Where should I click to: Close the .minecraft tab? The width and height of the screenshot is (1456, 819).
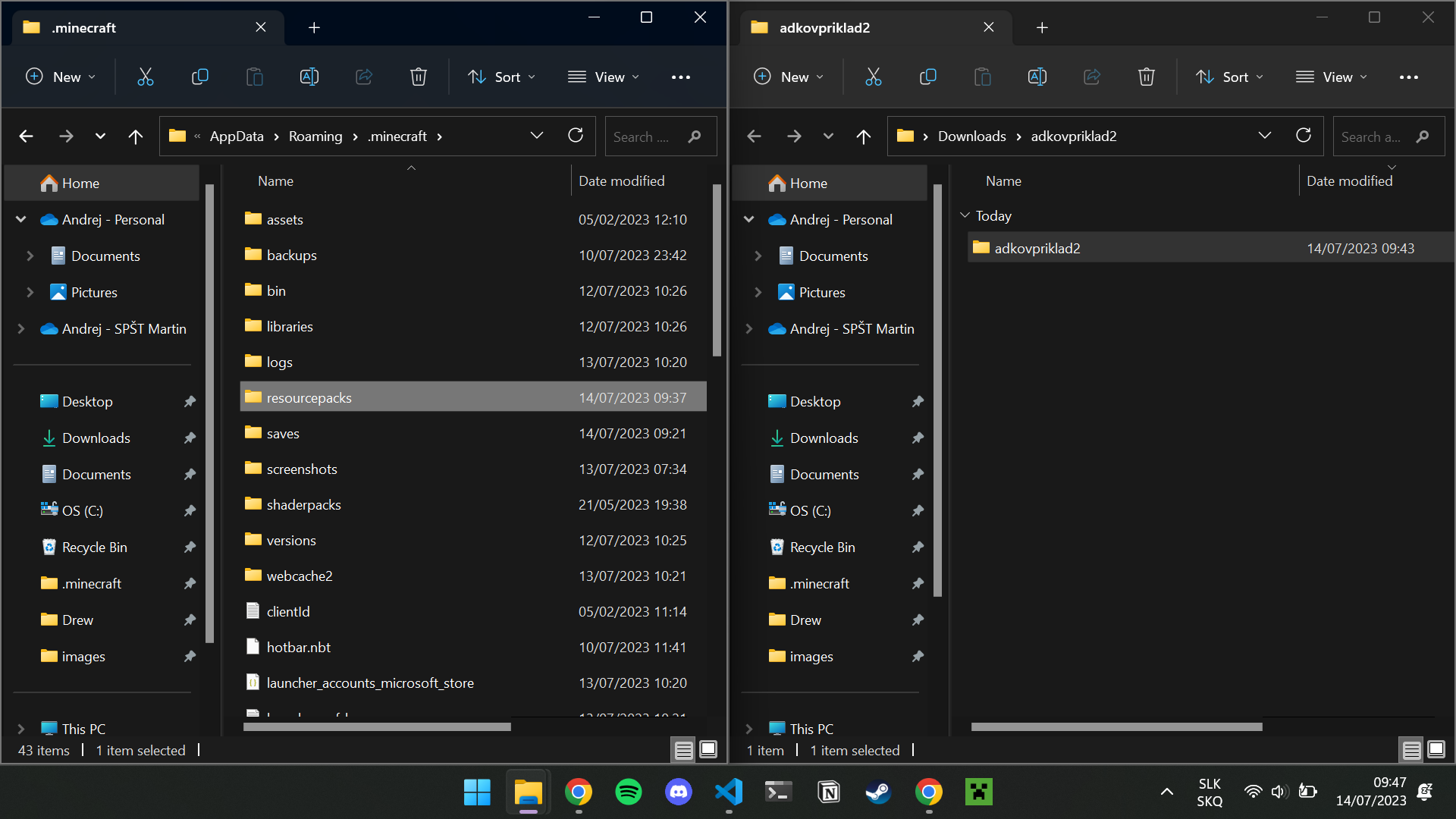261,27
